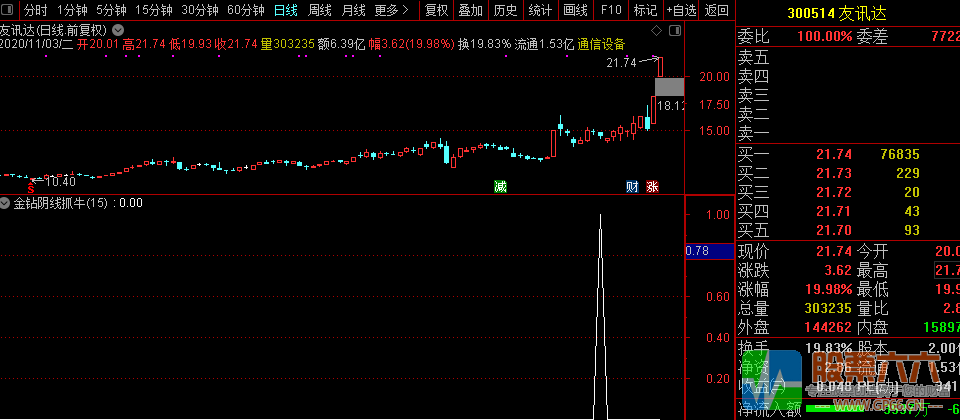
Task: Click the diamond icon above the chart
Action: 657,30
